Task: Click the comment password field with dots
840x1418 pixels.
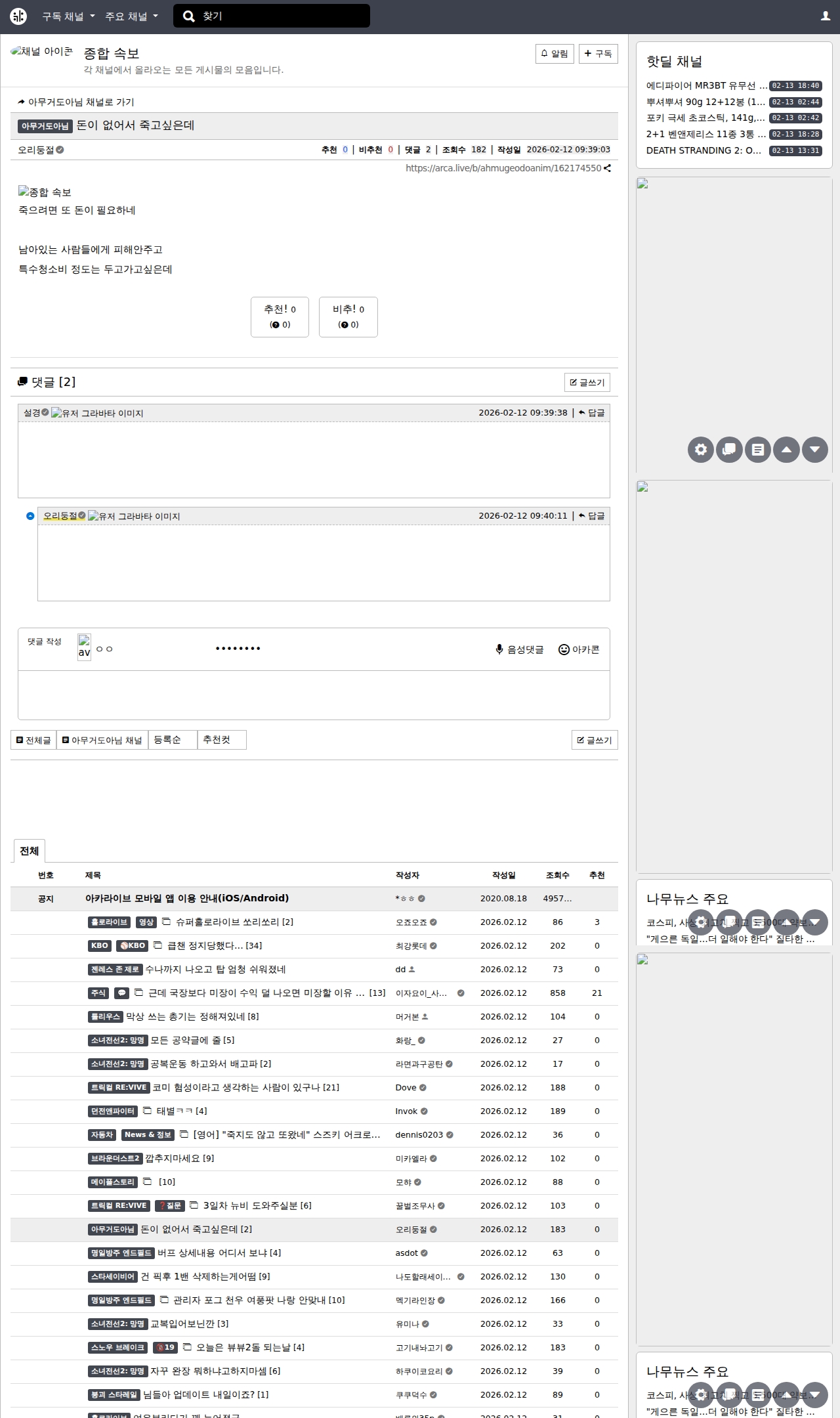Action: click(272, 649)
